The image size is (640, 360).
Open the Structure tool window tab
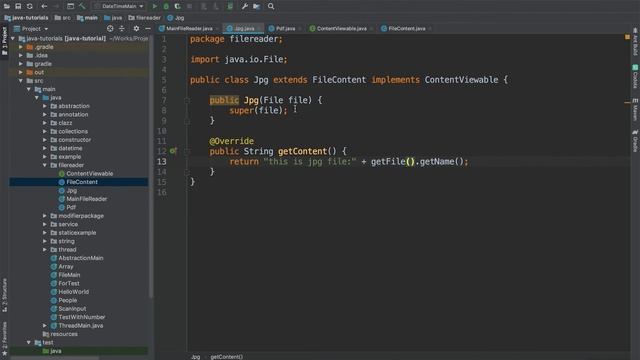pos(4,296)
